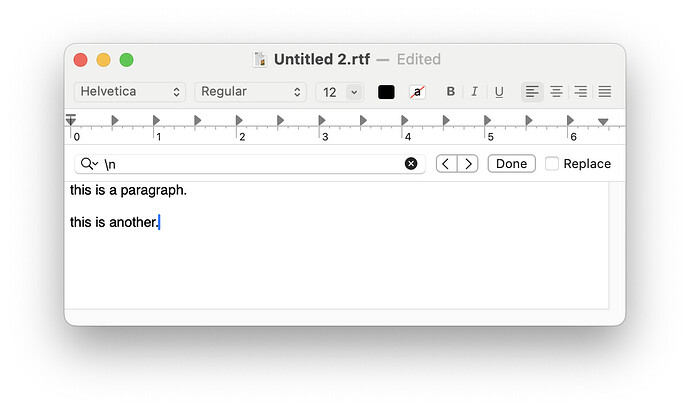The width and height of the screenshot is (690, 410).
Task: Toggle bold formatting button
Action: click(x=451, y=92)
